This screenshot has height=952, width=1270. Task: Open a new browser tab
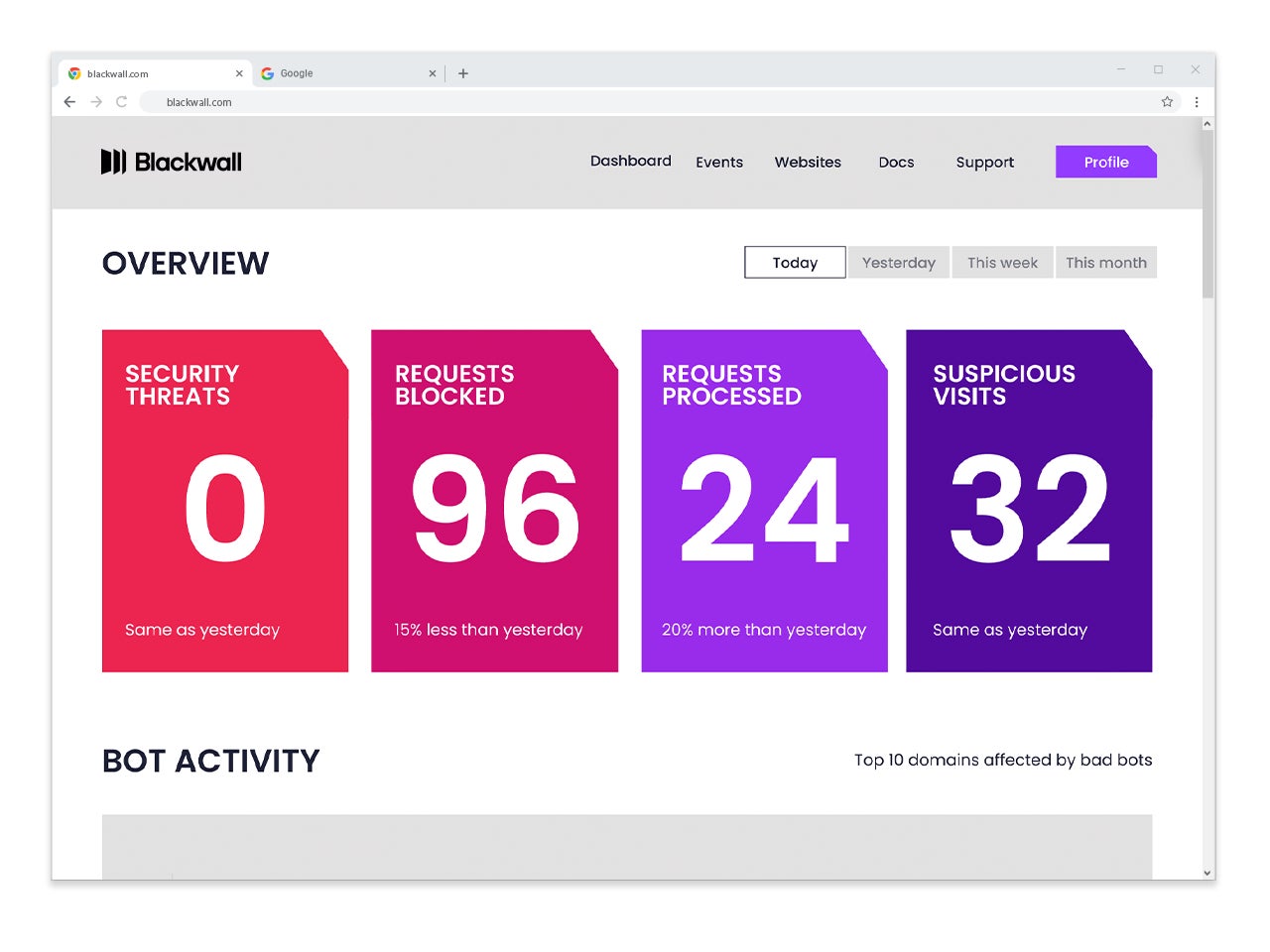463,73
